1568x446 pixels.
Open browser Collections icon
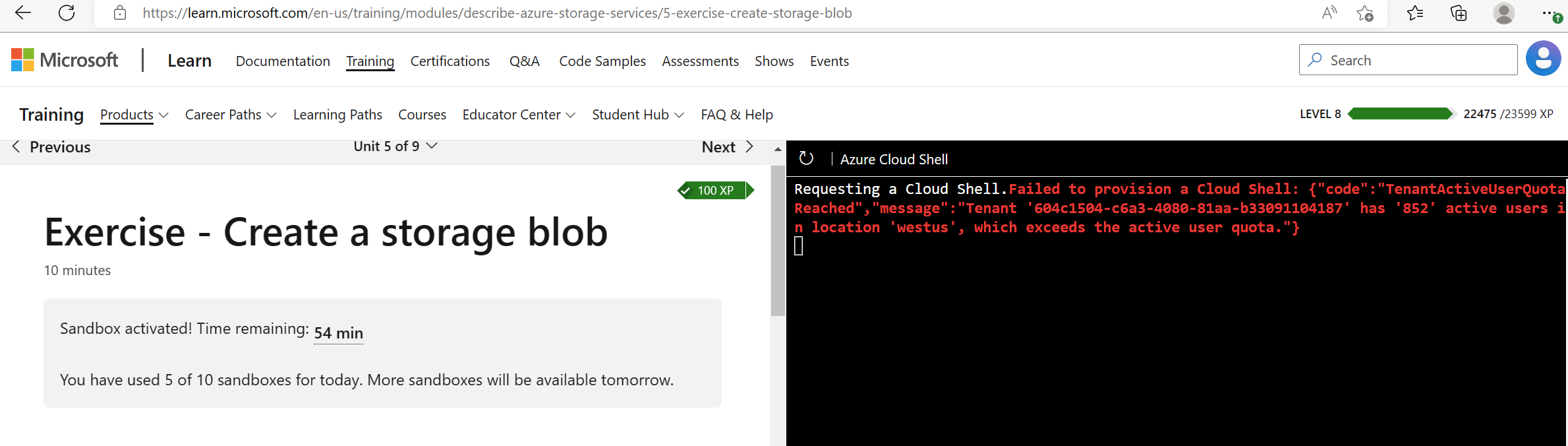click(x=1459, y=13)
